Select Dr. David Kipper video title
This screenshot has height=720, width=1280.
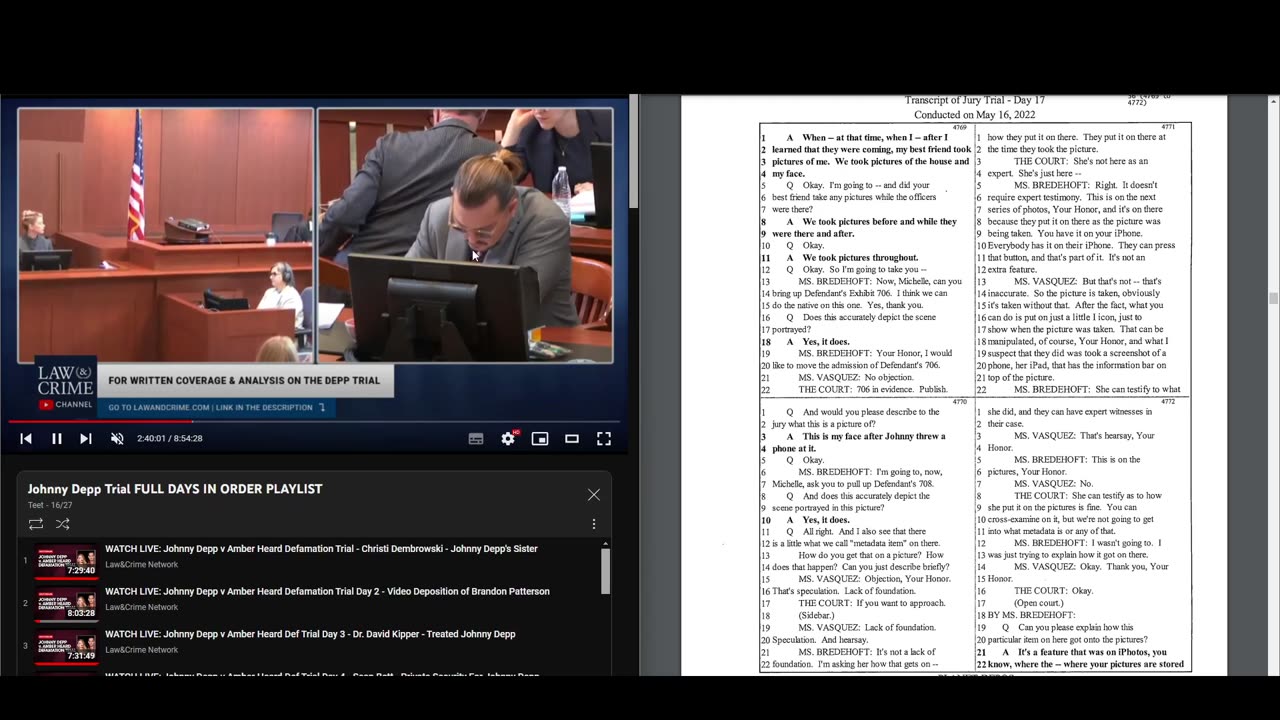tap(310, 635)
